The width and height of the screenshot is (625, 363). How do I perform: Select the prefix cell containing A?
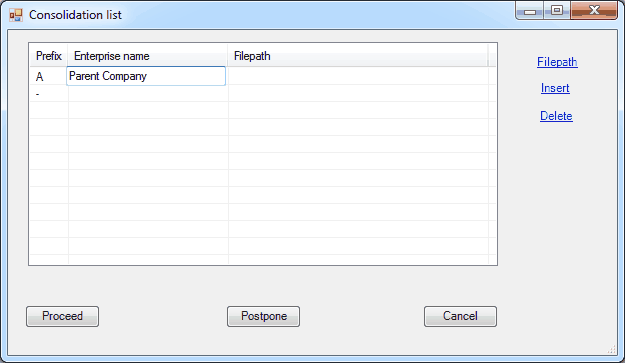(49, 76)
